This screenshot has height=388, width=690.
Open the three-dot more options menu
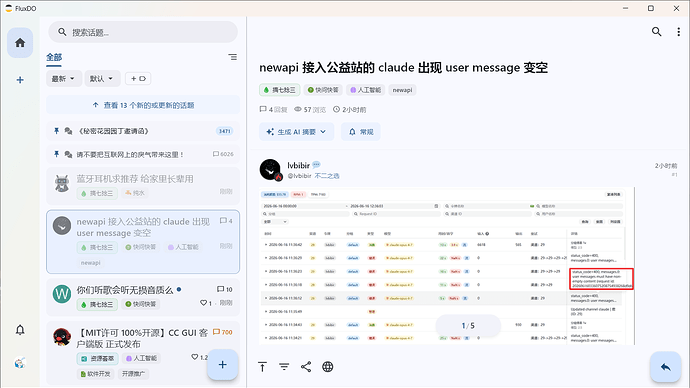click(x=678, y=32)
